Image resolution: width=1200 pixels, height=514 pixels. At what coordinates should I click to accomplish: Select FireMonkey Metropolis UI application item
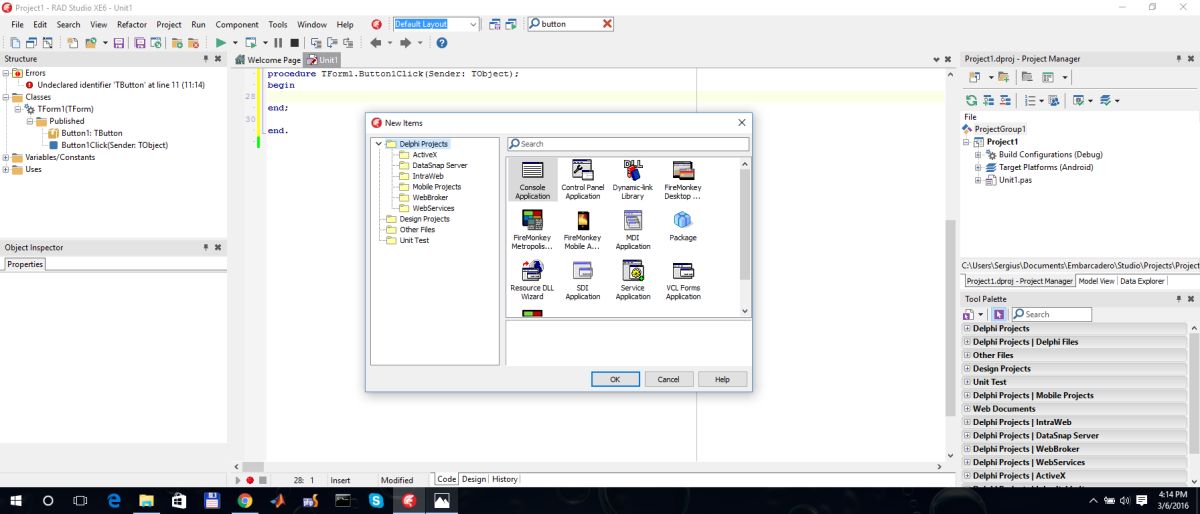532,230
